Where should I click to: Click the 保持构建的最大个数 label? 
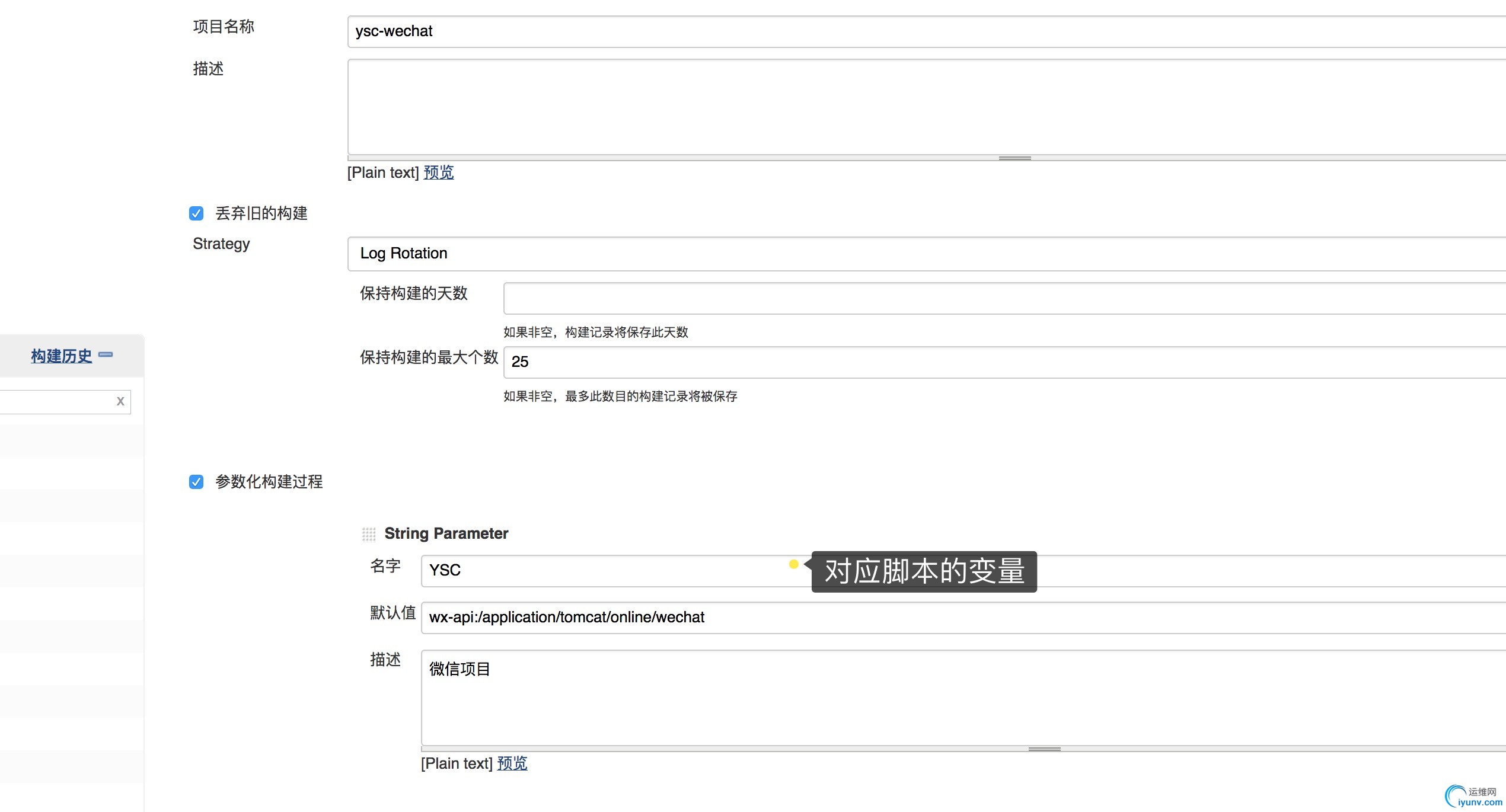(429, 357)
